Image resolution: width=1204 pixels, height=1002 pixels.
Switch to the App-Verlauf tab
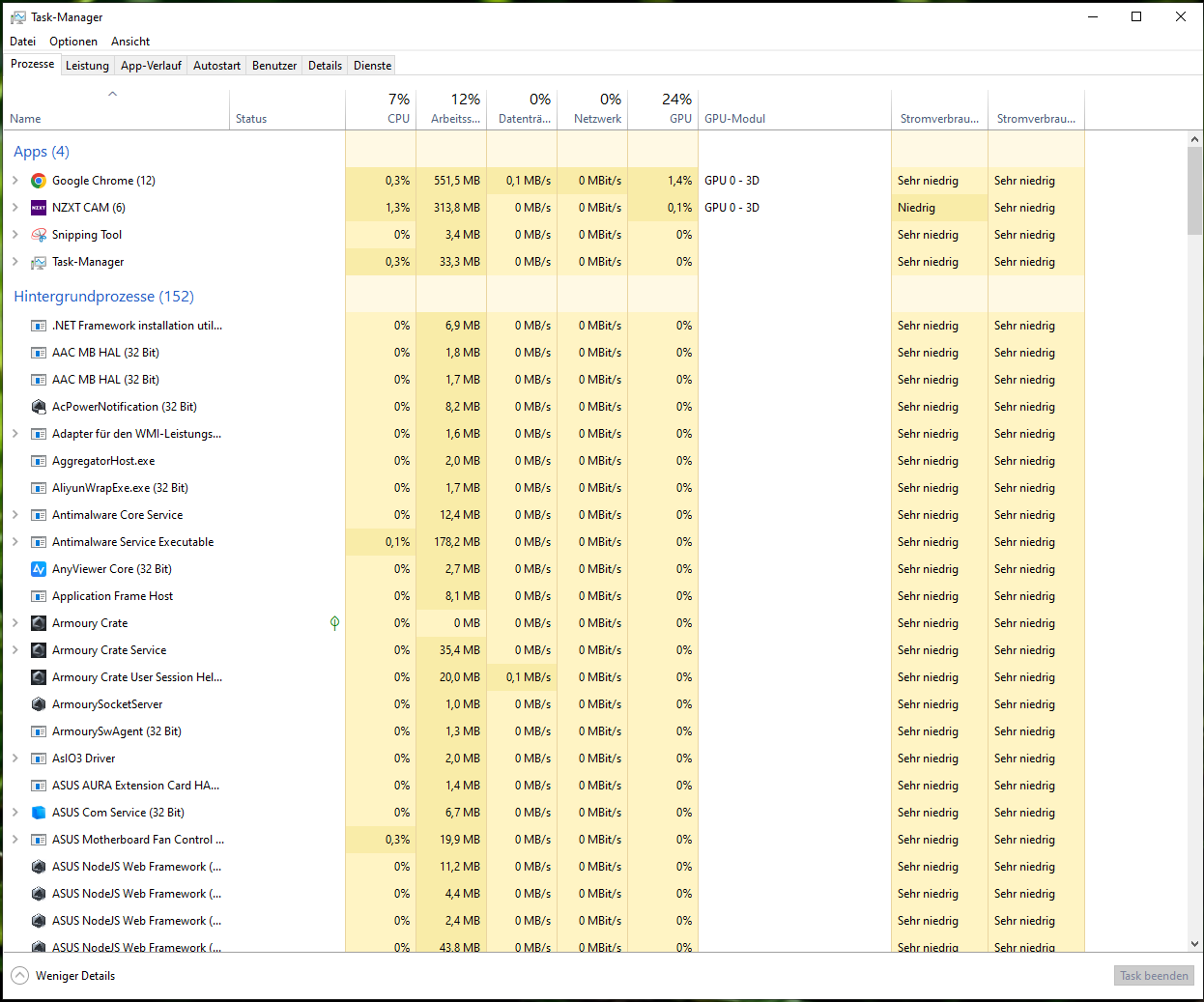pos(151,66)
